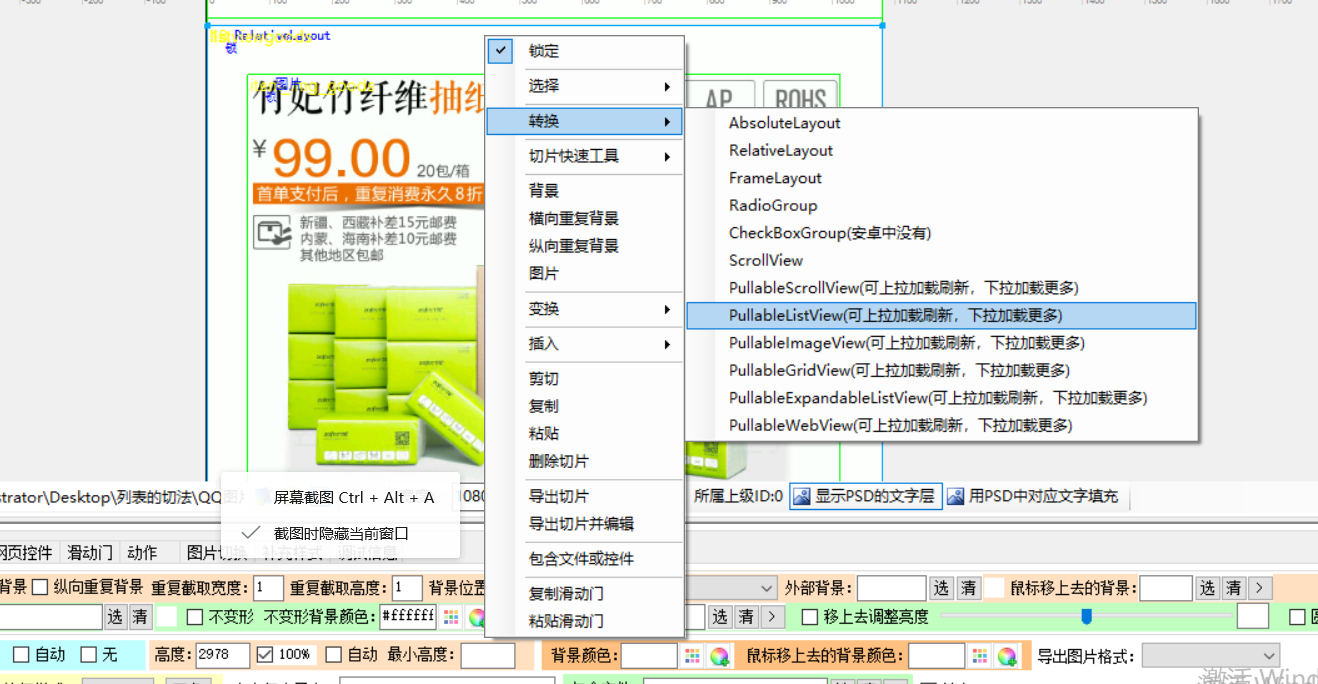Click 屏幕截图 Ctrl + Alt + A entry
The height and width of the screenshot is (684, 1318).
click(x=340, y=497)
